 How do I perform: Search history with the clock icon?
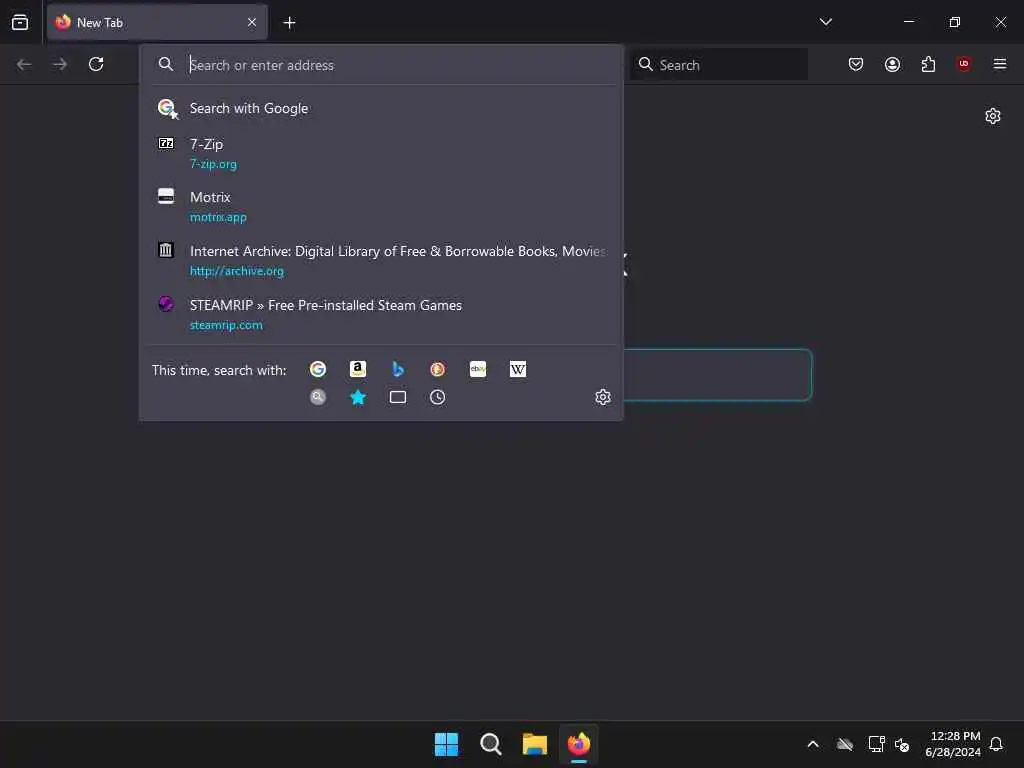click(438, 397)
